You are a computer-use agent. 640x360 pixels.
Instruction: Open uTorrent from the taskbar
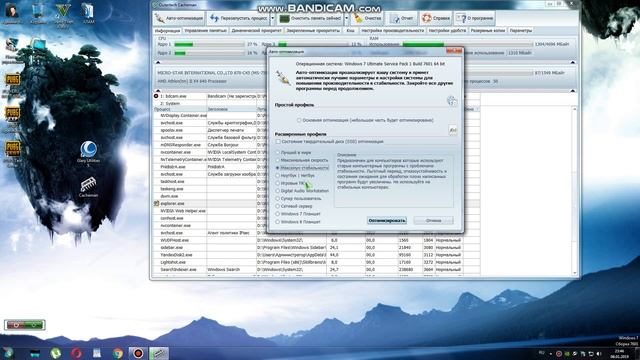click(x=56, y=353)
